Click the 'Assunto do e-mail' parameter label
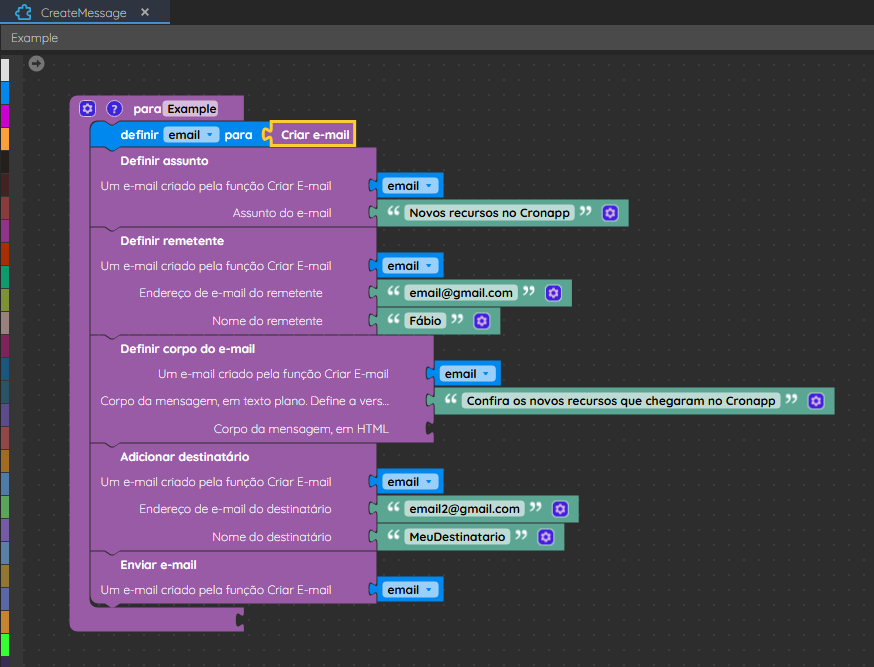The width and height of the screenshot is (874, 667). [282, 213]
